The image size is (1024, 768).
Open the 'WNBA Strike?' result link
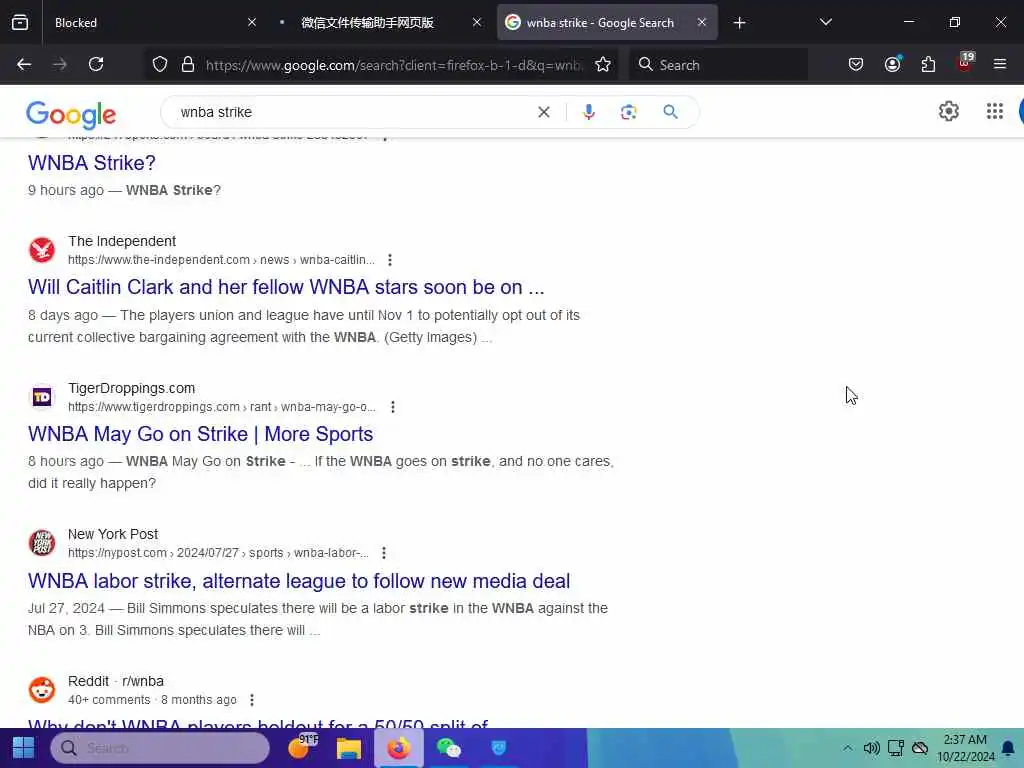click(x=91, y=163)
